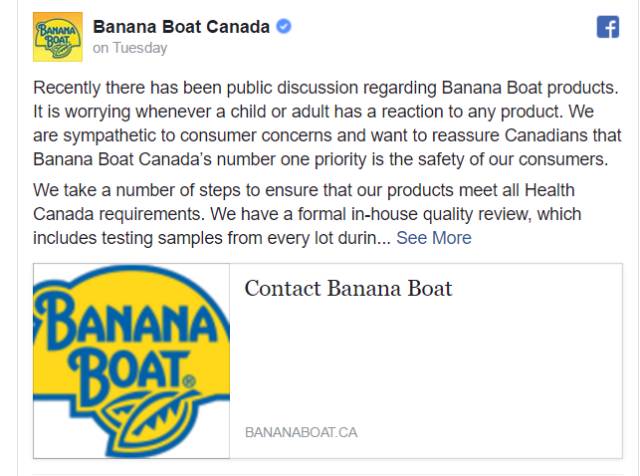The image size is (640, 476).
Task: Visit the BANANABOAT.CA domain link
Action: [301, 432]
